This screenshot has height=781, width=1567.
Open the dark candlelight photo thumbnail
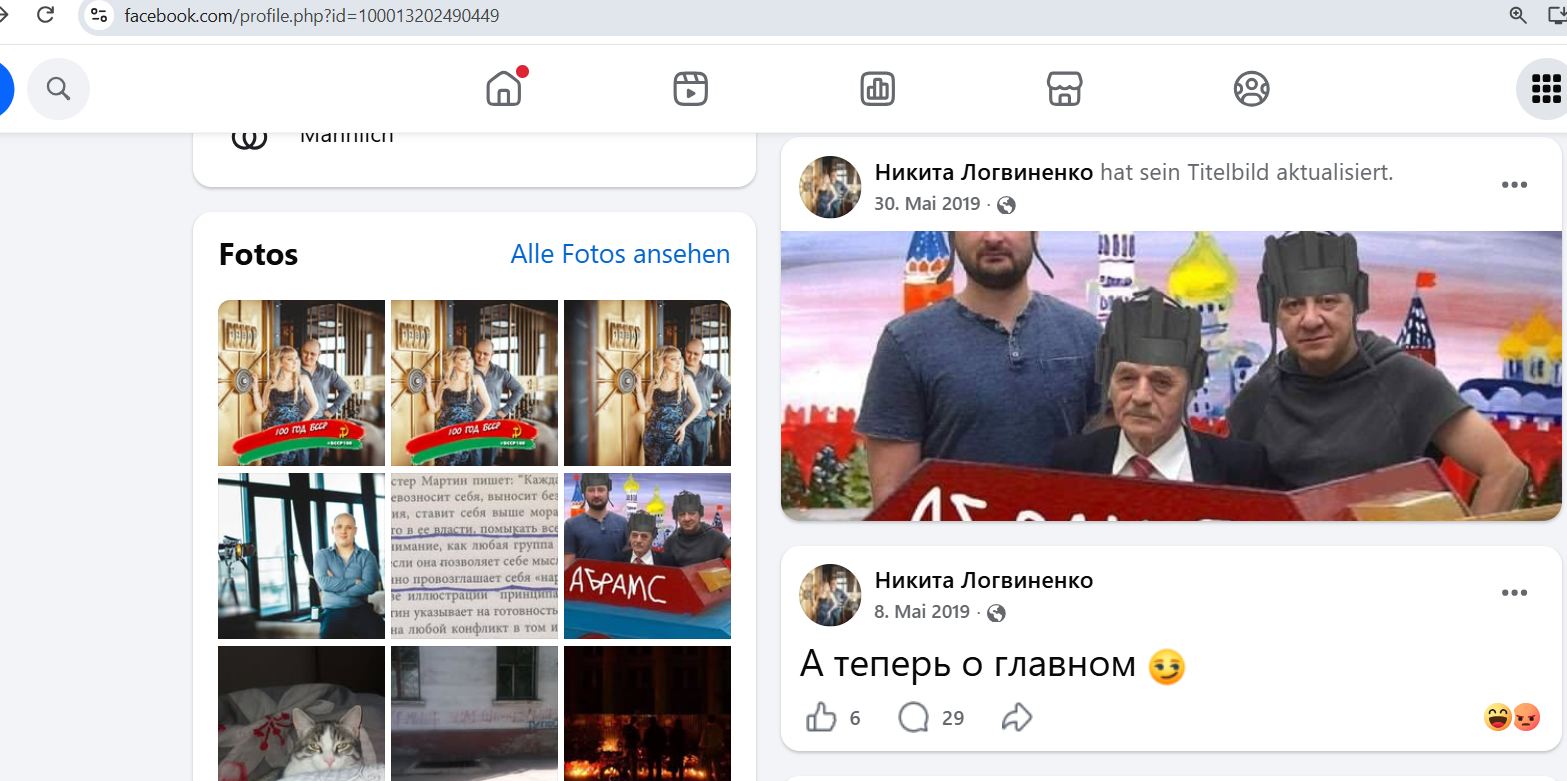[x=647, y=713]
